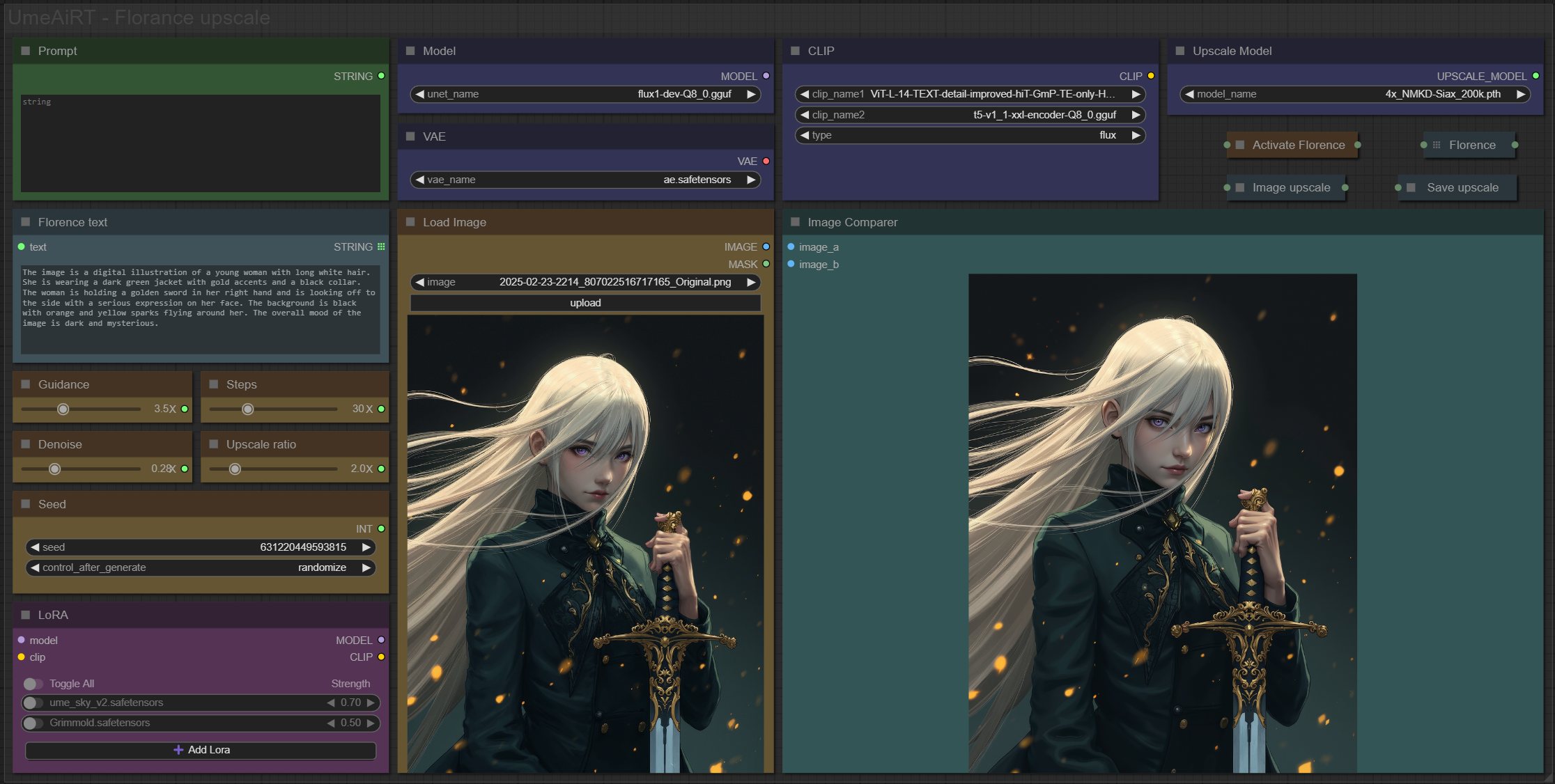This screenshot has height=784, width=1555.
Task: Open the unet_name model dropdown
Action: pyautogui.click(x=585, y=94)
